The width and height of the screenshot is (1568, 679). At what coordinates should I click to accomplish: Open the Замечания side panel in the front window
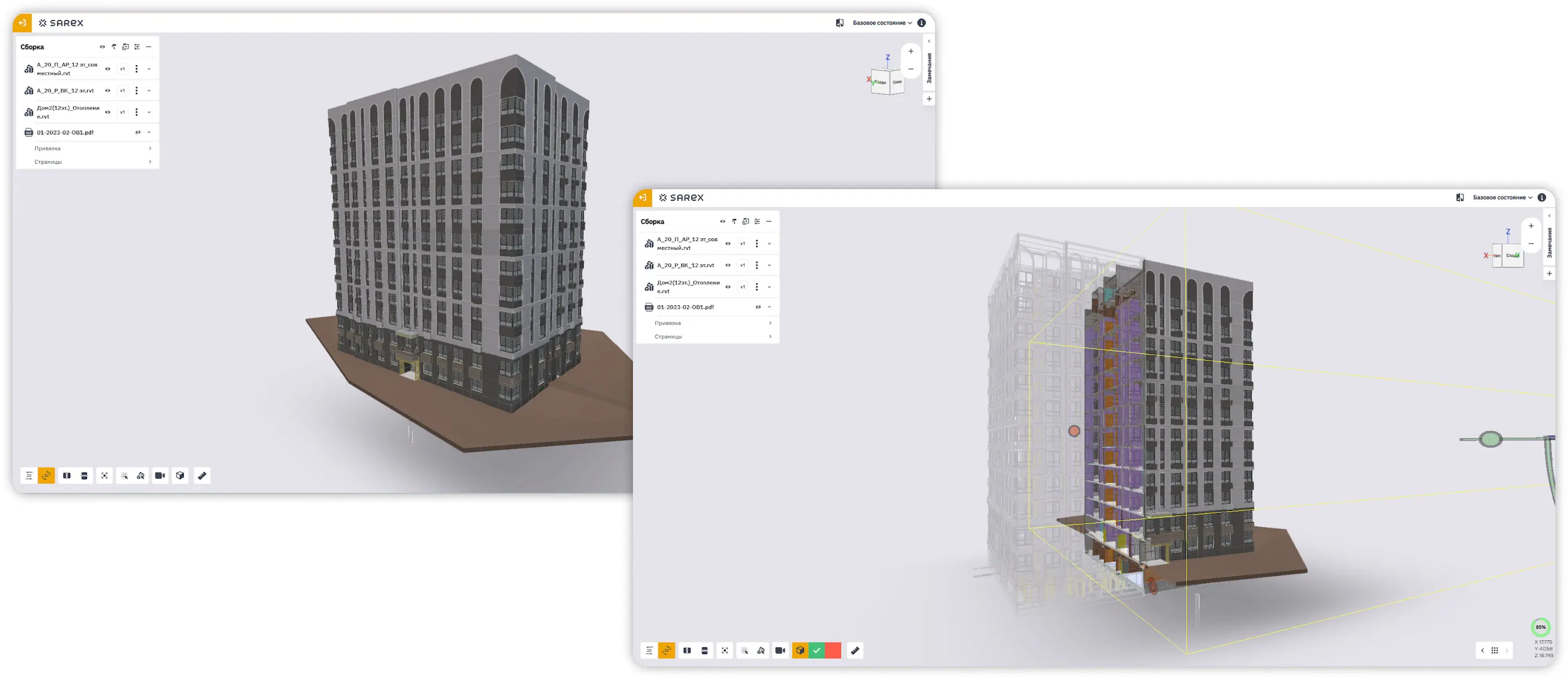pos(1549,242)
